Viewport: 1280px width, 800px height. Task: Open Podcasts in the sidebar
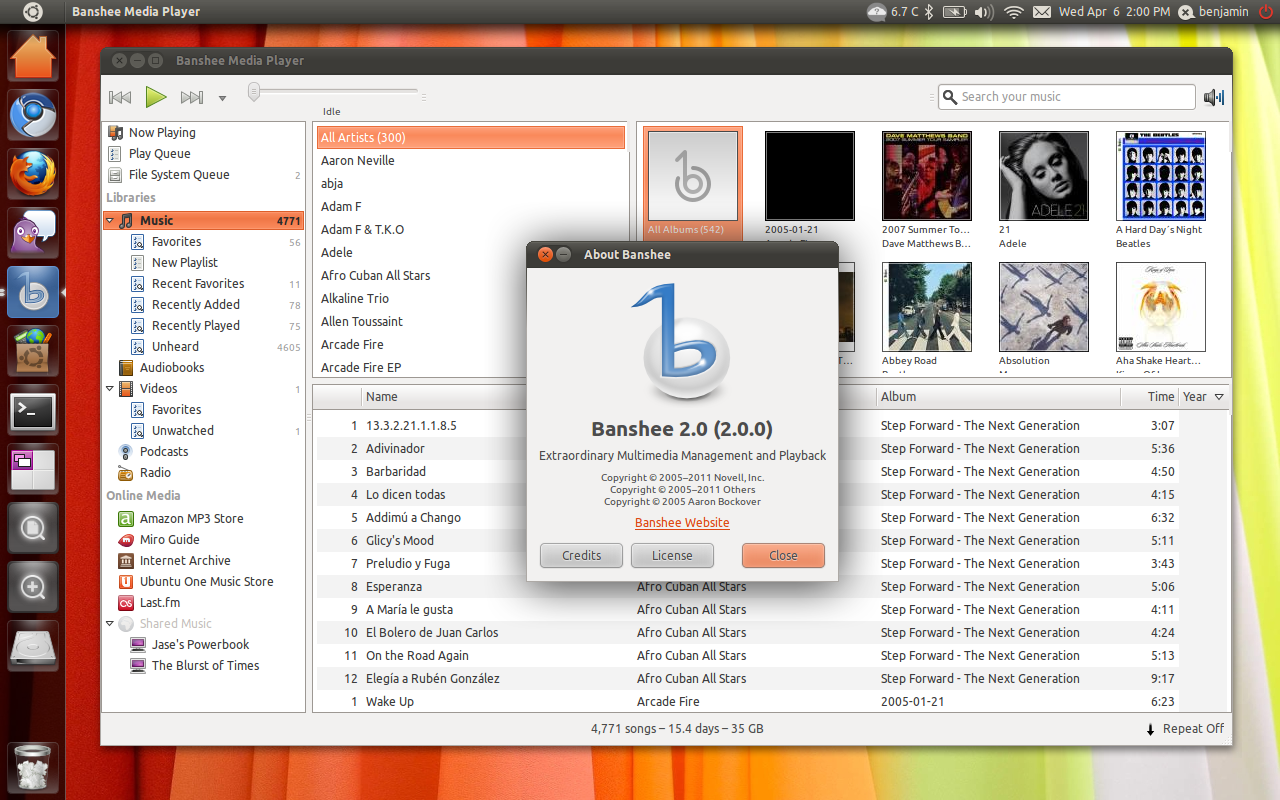click(x=163, y=451)
